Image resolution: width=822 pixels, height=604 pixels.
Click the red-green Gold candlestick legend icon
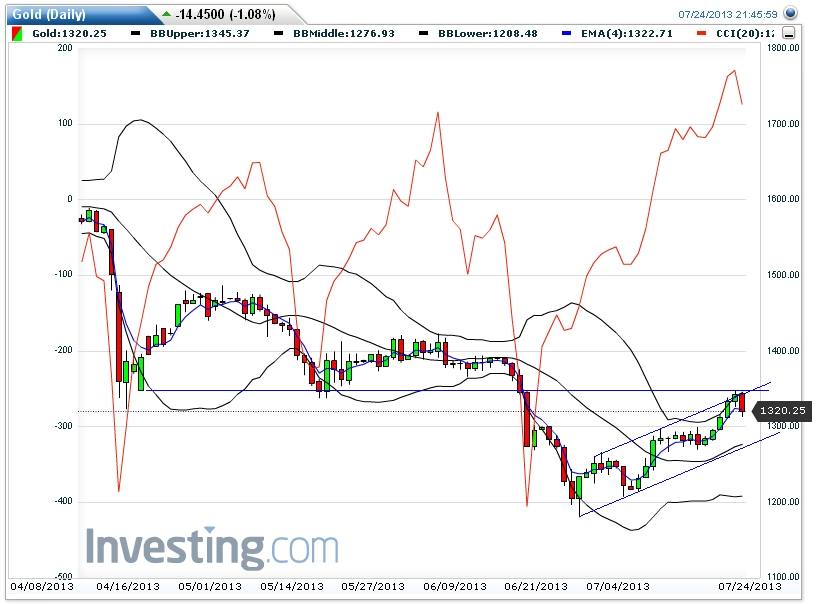click(15, 33)
